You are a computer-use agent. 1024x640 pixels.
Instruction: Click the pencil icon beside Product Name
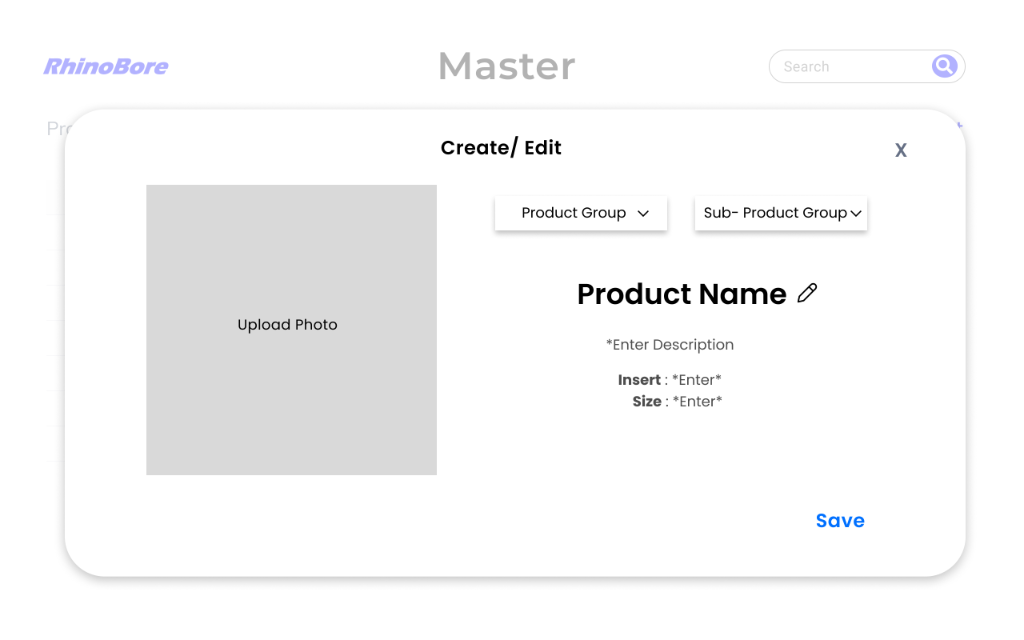tap(807, 293)
